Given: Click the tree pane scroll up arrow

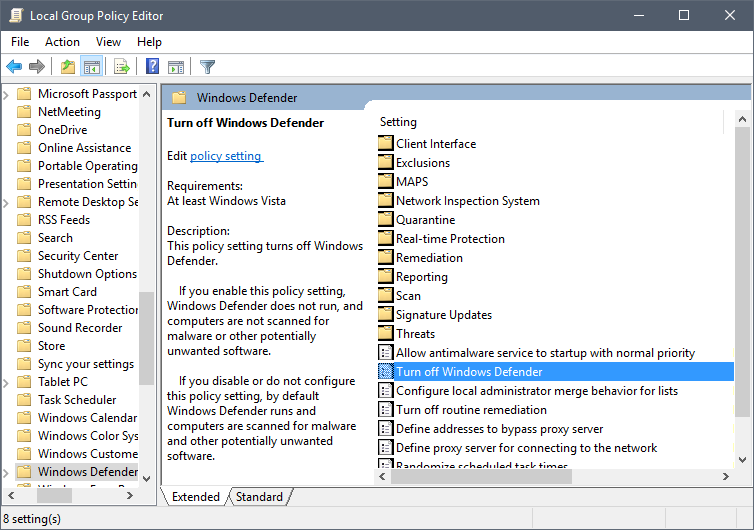Looking at the screenshot, I should pos(147,94).
